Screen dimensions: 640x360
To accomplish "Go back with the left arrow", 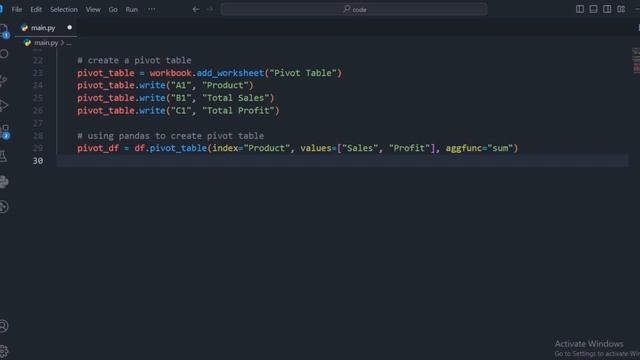I will pos(196,9).
